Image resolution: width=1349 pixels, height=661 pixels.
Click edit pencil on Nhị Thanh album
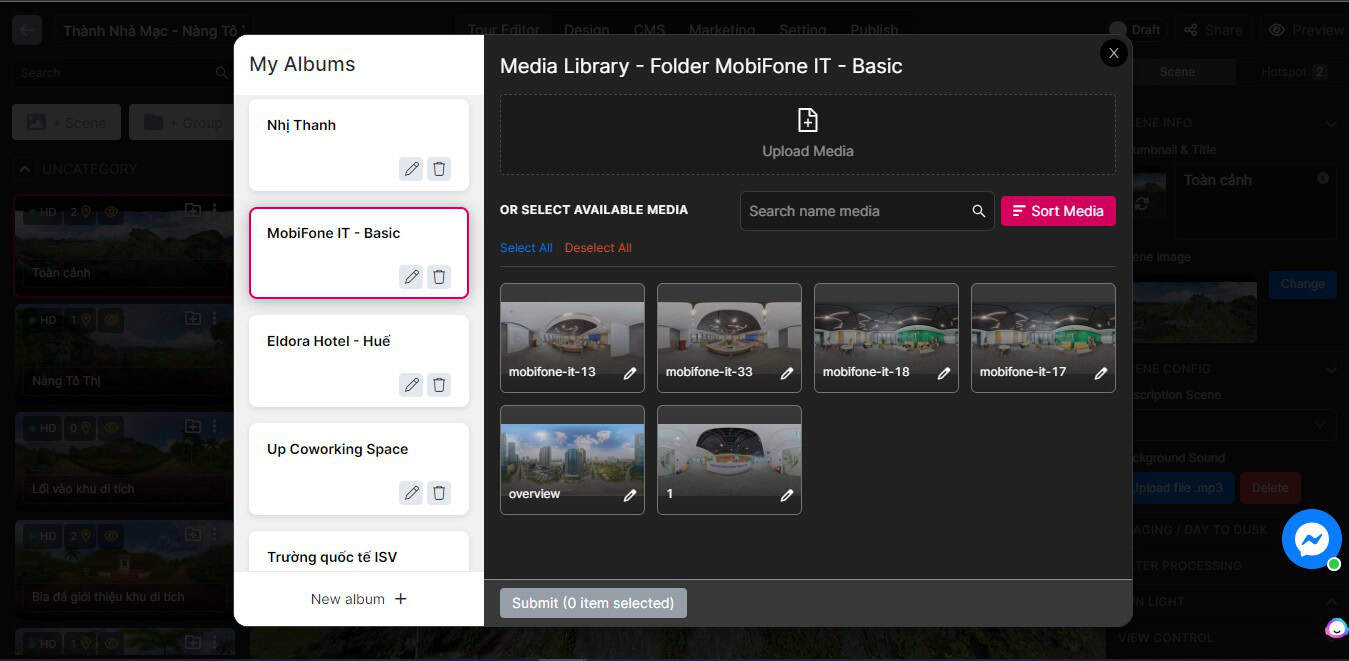(411, 169)
